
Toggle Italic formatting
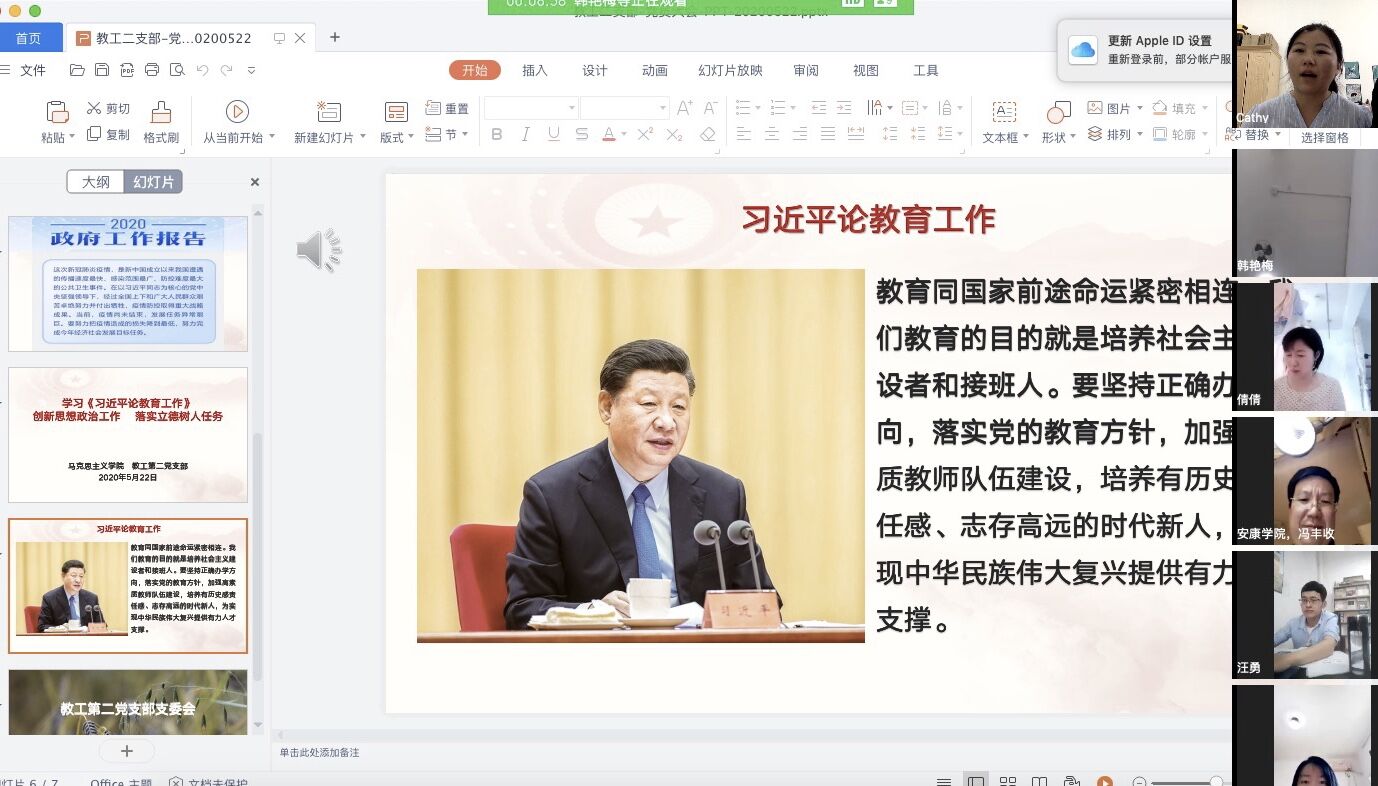click(525, 134)
